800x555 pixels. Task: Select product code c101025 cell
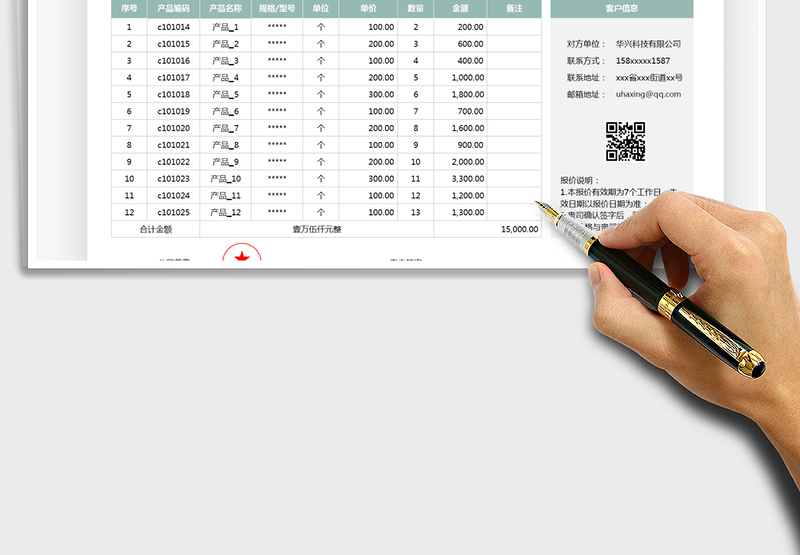point(173,212)
